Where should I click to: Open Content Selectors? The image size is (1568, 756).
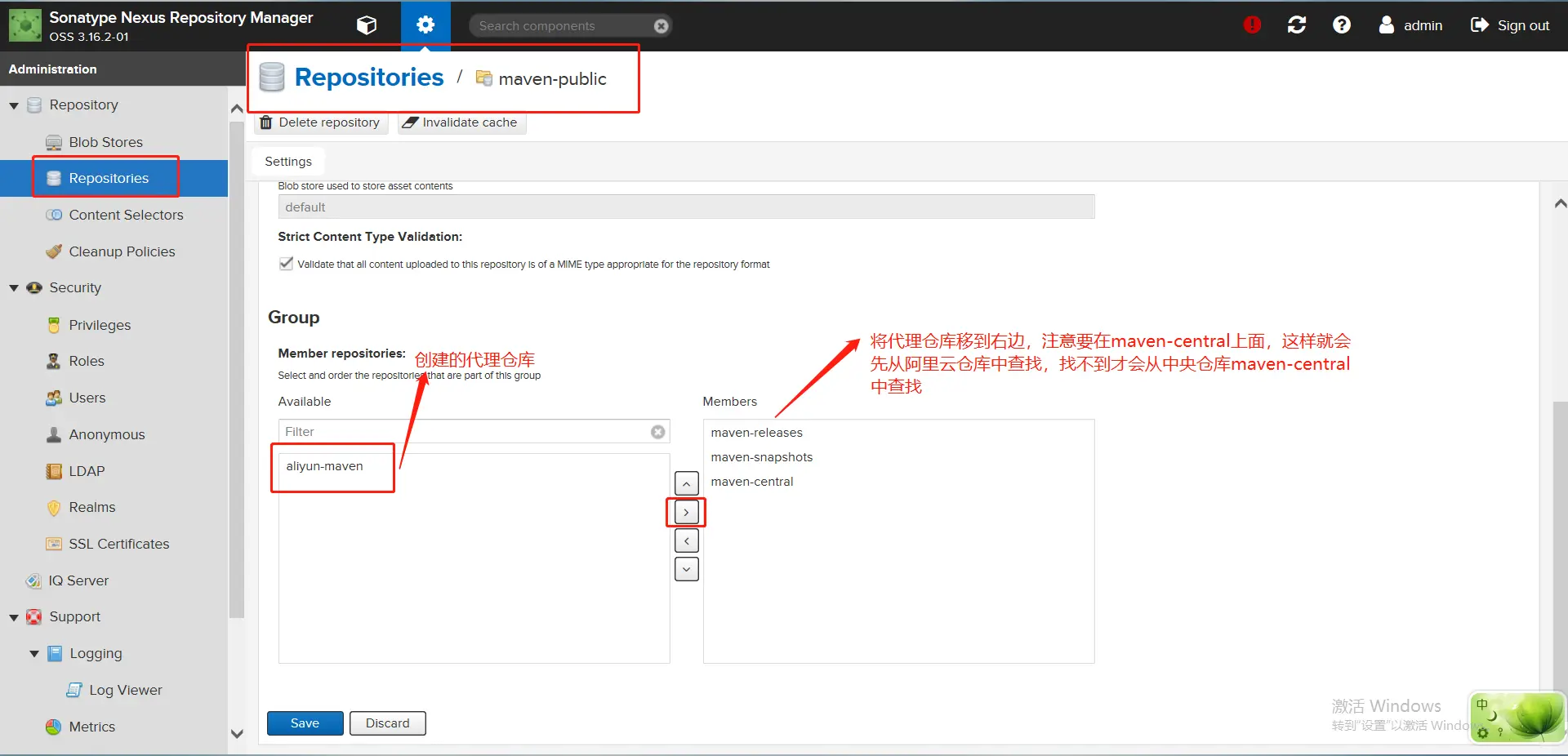[x=126, y=215]
